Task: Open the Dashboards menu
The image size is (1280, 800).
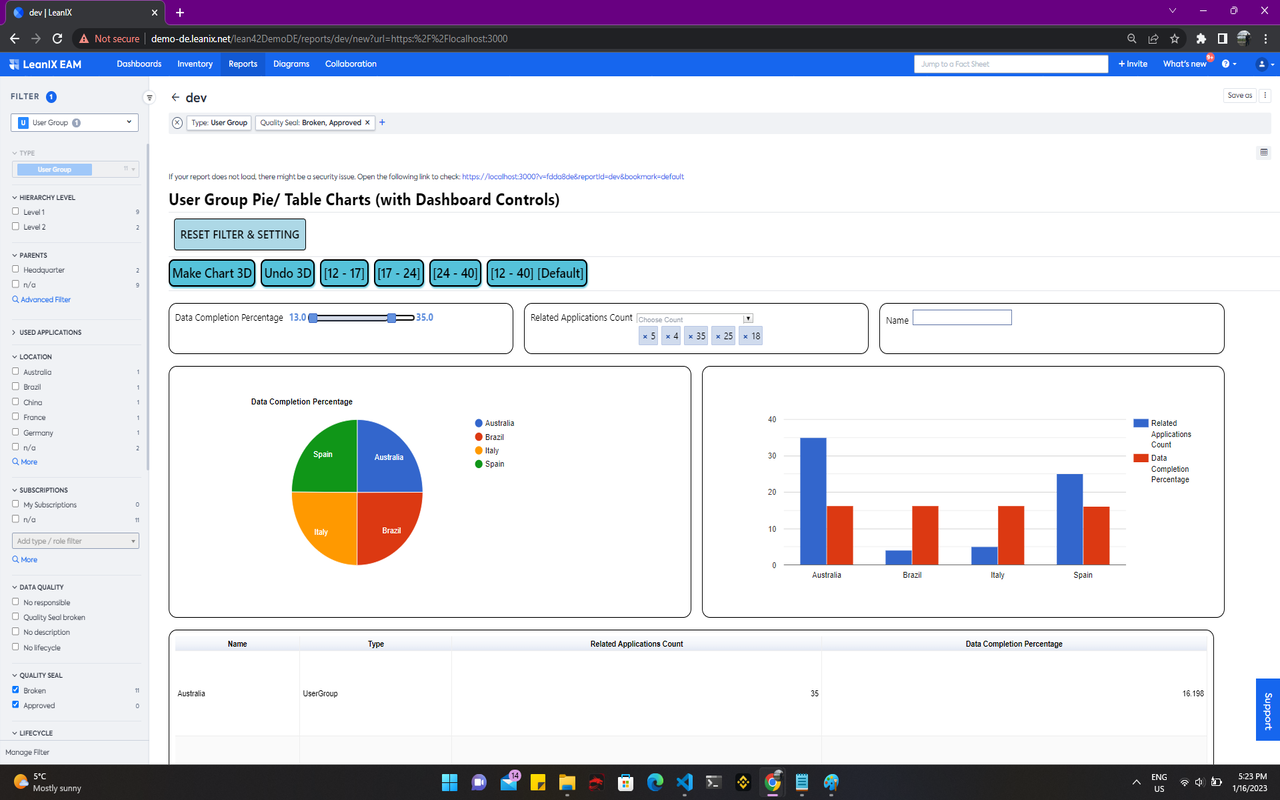Action: click(x=139, y=64)
